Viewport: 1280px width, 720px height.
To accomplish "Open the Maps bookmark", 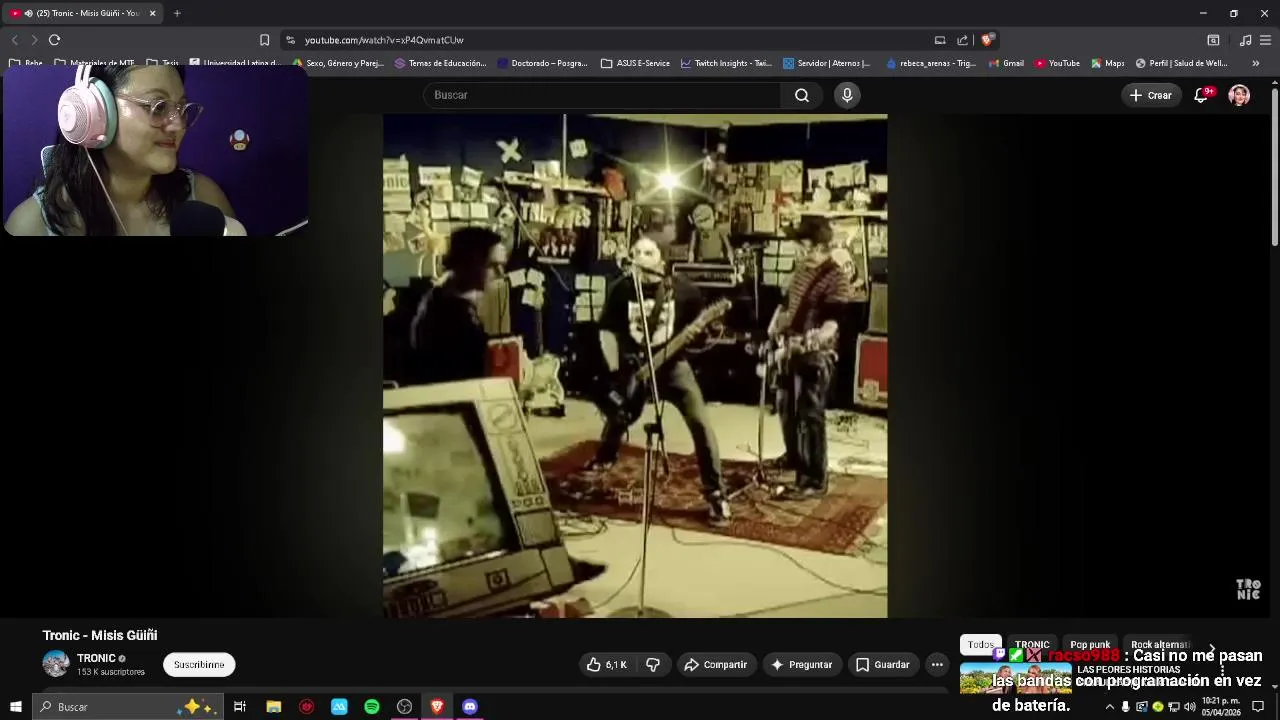I will click(x=1107, y=63).
